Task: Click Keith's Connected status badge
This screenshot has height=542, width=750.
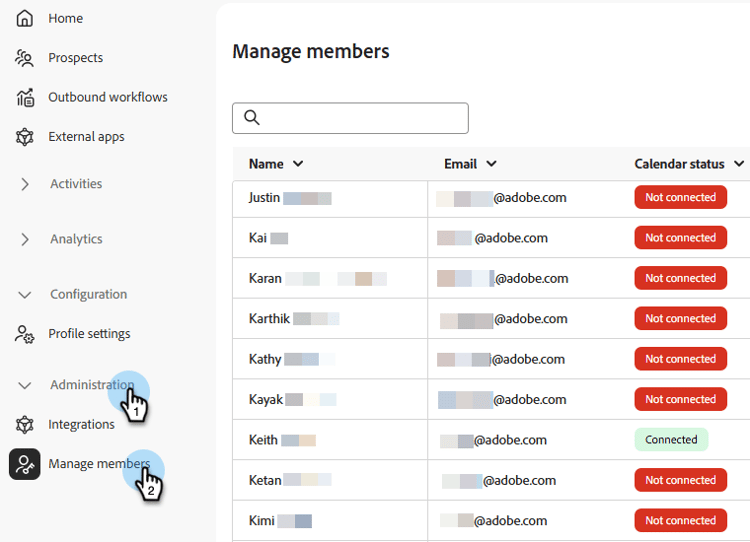Action: pos(671,440)
